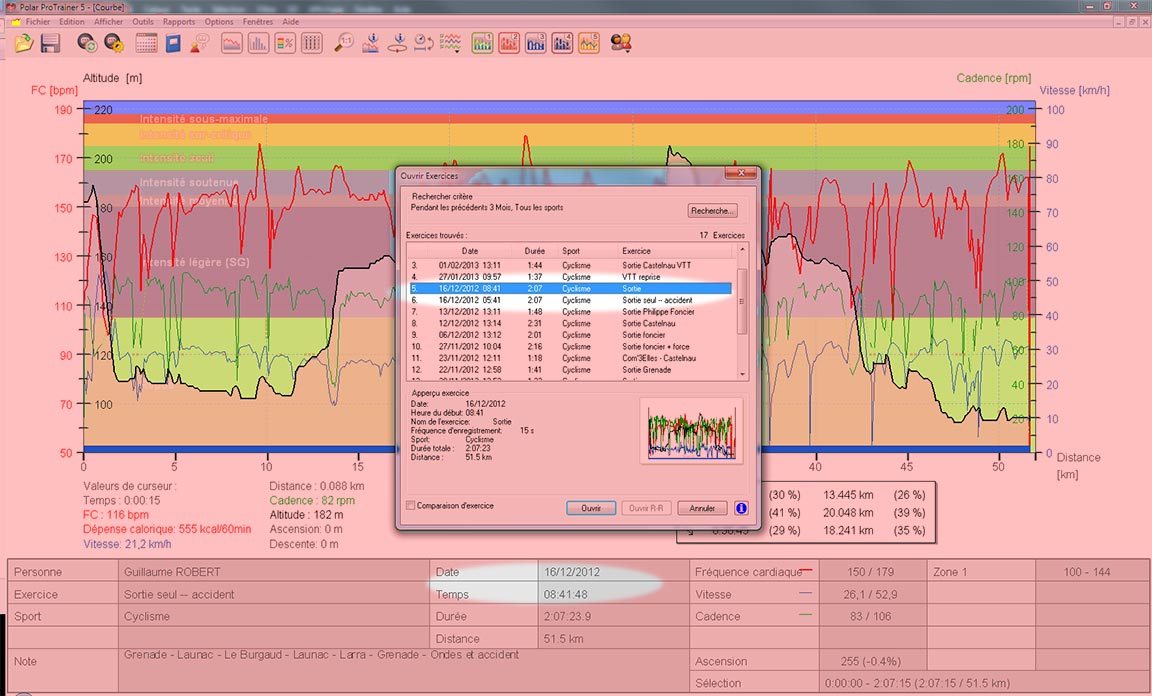Viewport: 1152px width, 696px height.
Task: Select the Sortie seul -- accident row
Action: pos(571,300)
